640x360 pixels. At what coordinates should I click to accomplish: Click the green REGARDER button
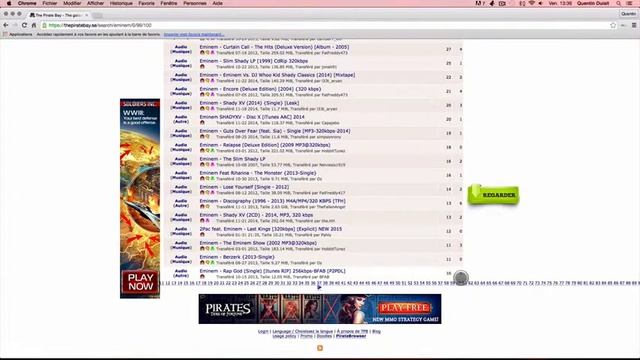pyautogui.click(x=494, y=195)
